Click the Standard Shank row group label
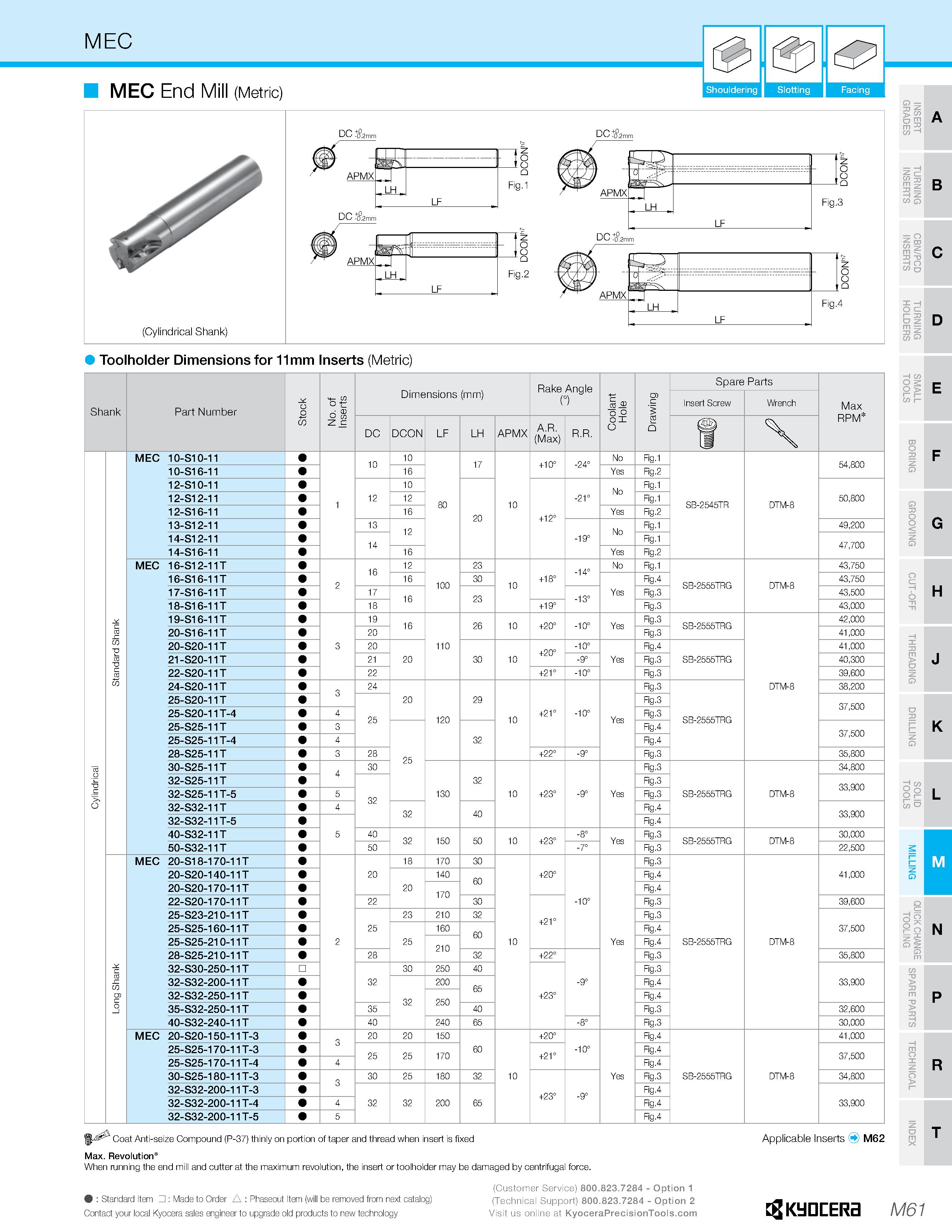Screen dimensions: 952x1232 click(x=116, y=653)
